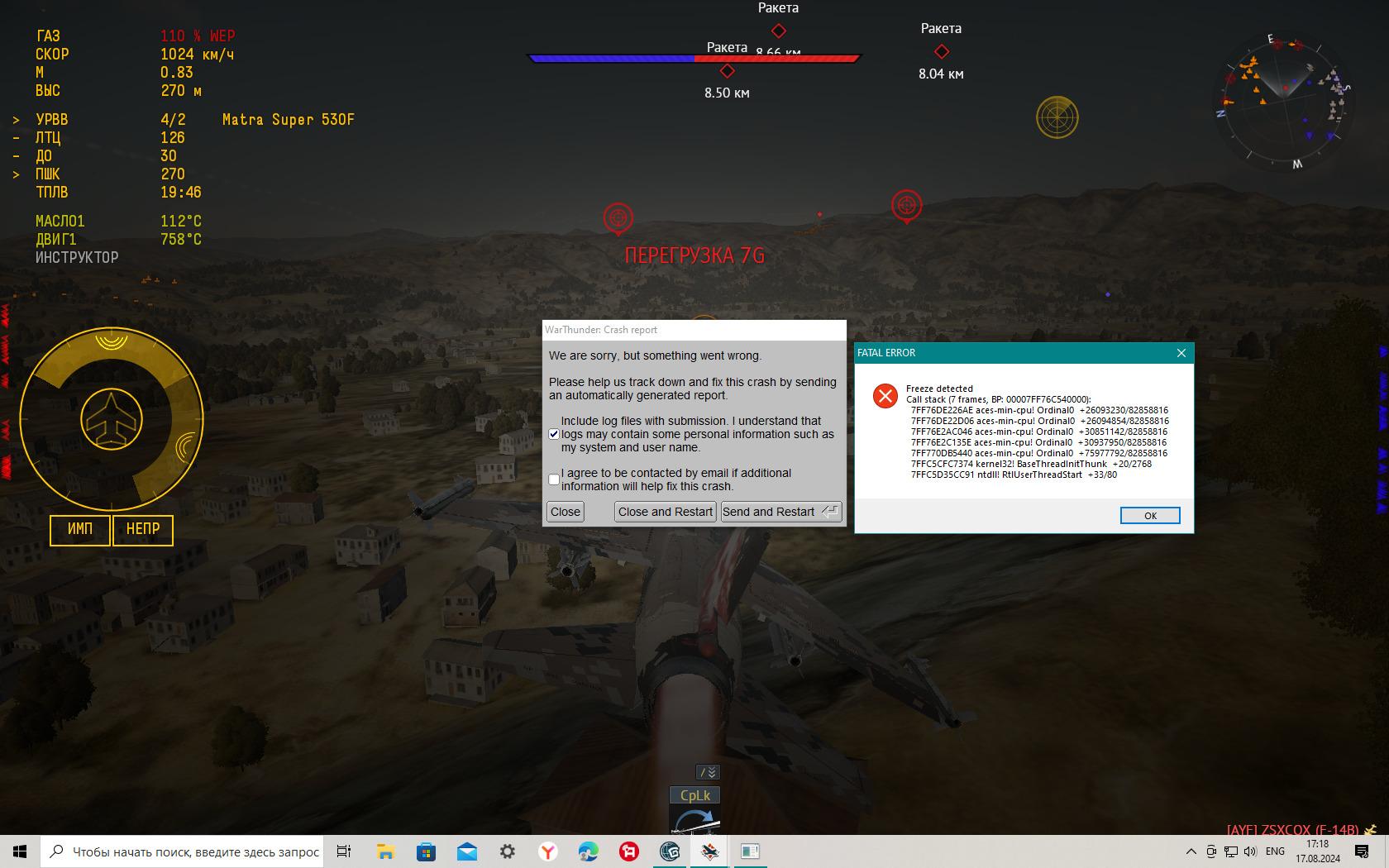Close the FATAL ERROR dialog window
The image size is (1389, 868).
tap(1181, 353)
